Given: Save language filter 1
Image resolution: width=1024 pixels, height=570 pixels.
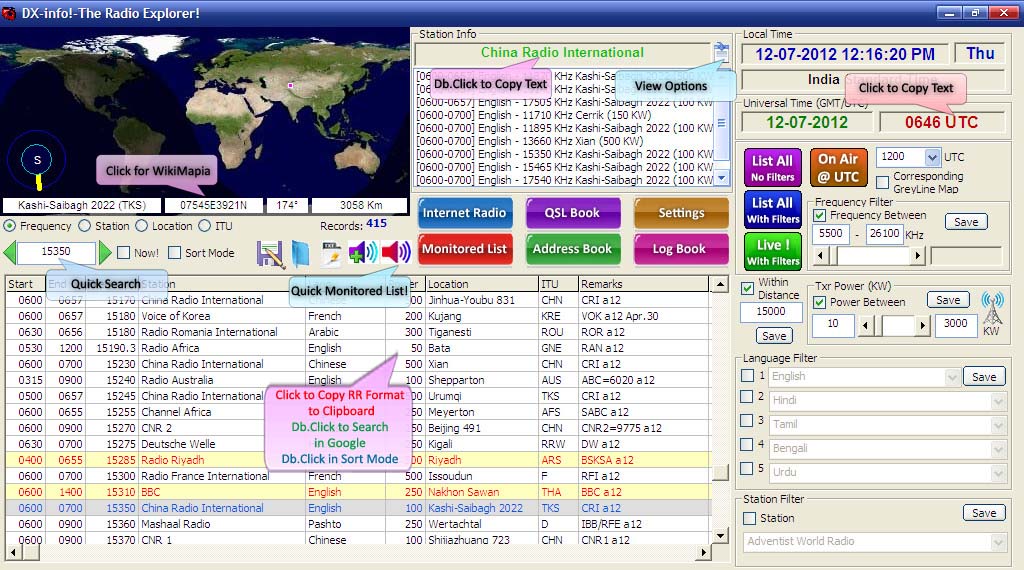Looking at the screenshot, I should pos(984,377).
